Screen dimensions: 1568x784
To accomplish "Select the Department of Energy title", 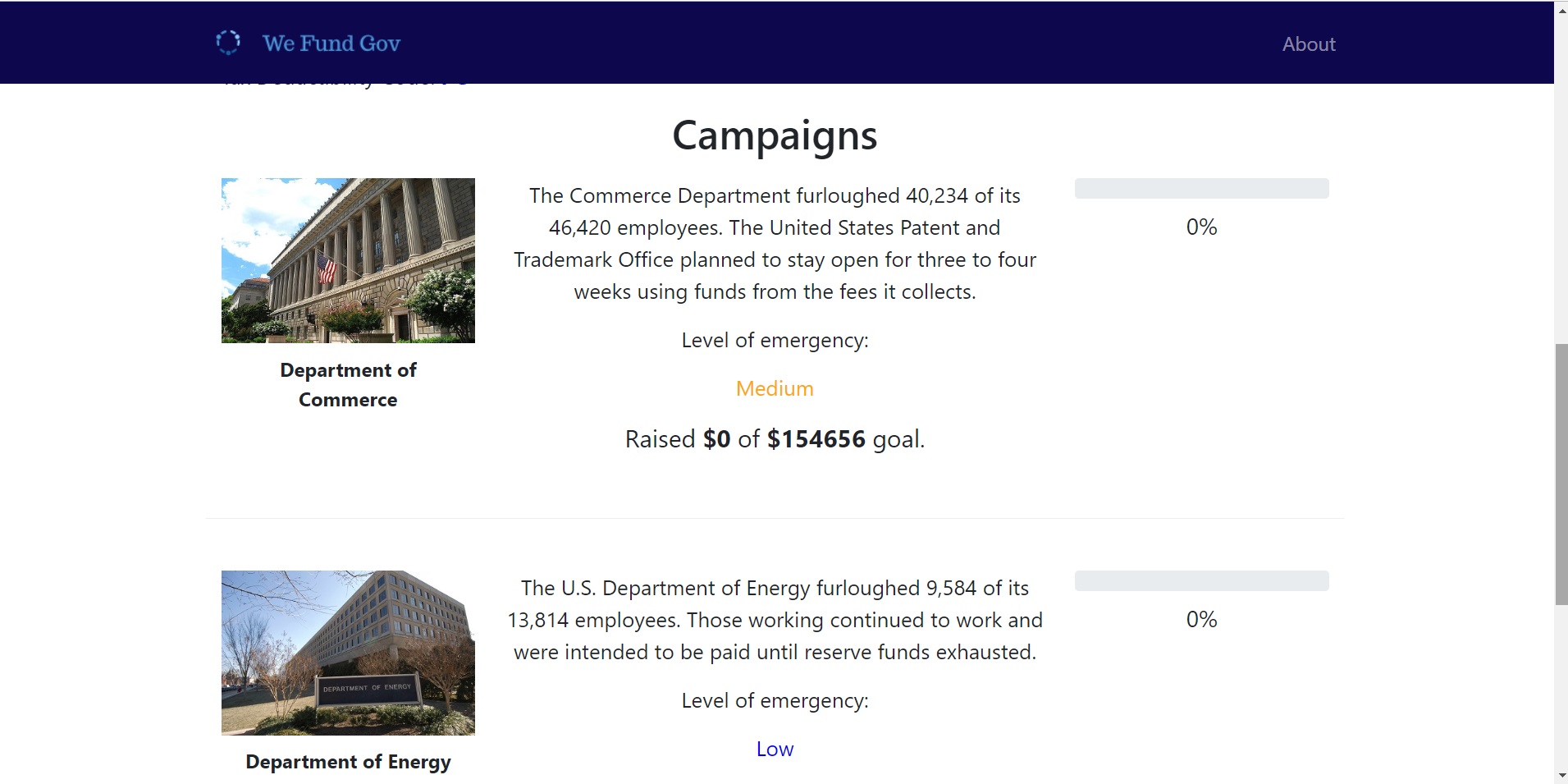I will pos(348,762).
